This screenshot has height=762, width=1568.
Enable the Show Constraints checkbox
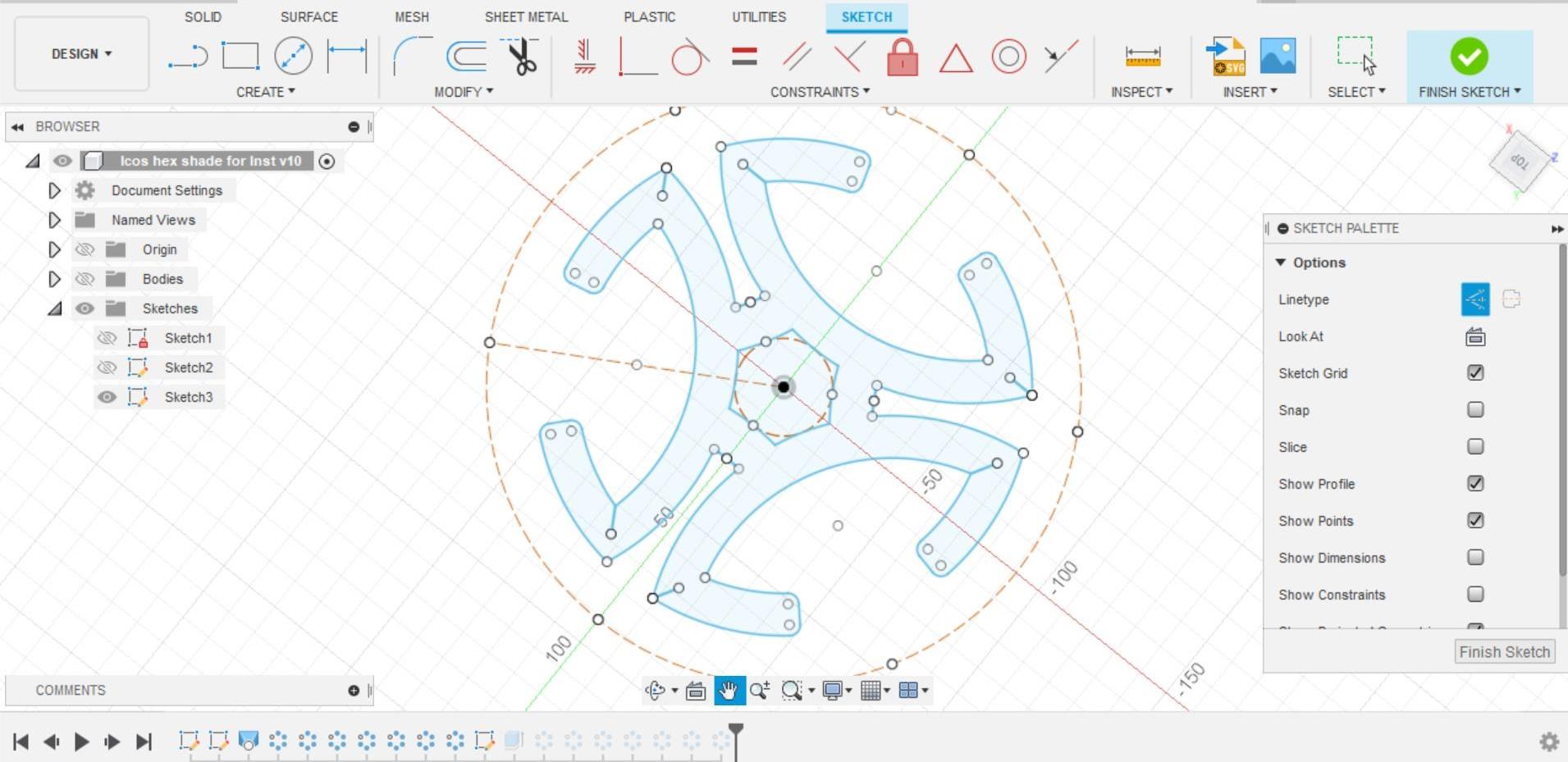[x=1475, y=594]
